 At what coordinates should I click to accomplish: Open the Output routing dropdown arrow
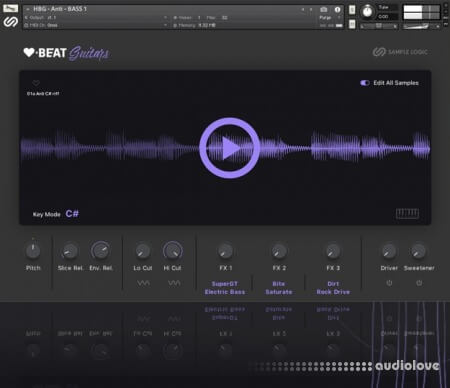[x=165, y=18]
